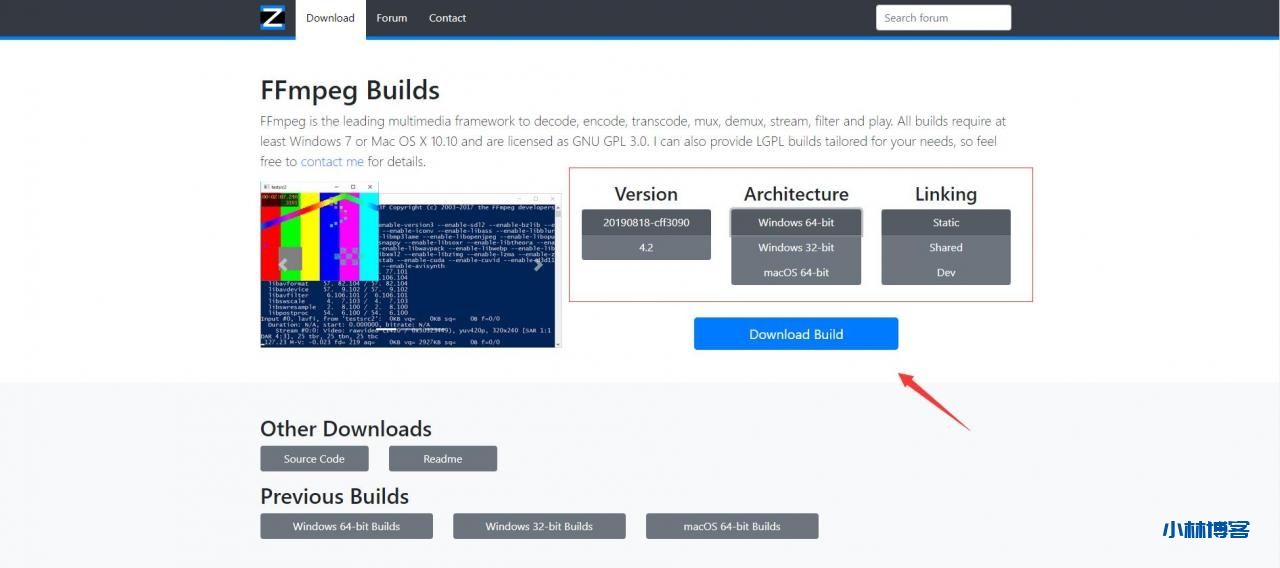Choose Windows 32-bit architecture

click(796, 247)
